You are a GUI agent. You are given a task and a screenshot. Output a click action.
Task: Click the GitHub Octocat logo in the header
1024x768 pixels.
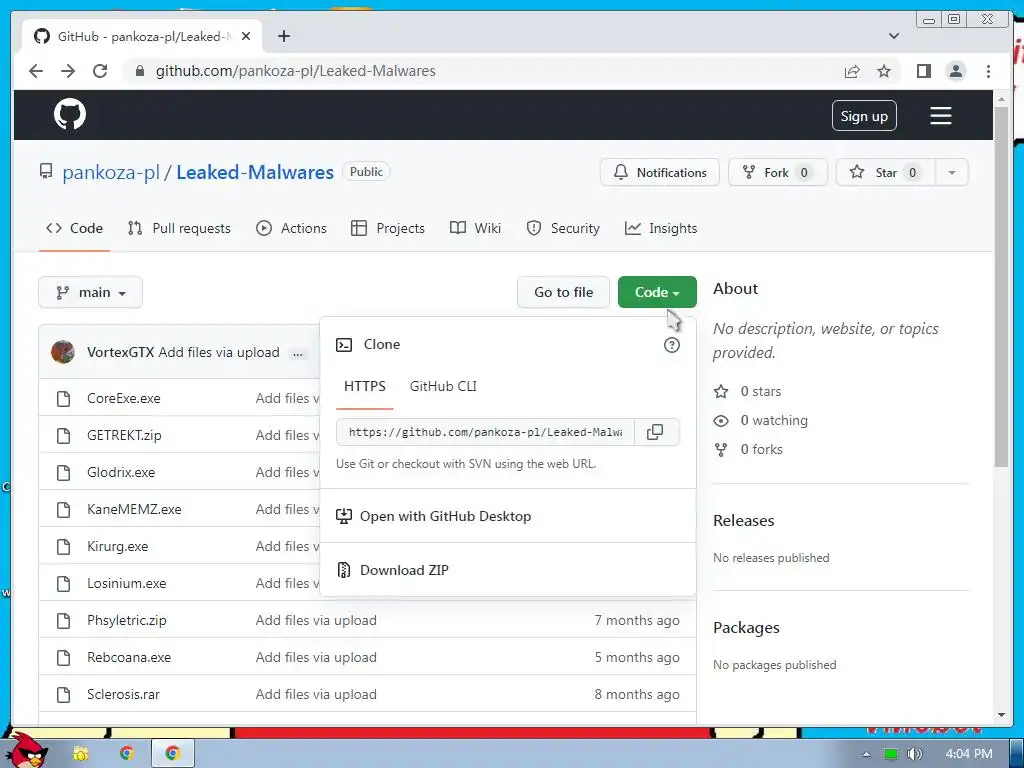coord(69,114)
